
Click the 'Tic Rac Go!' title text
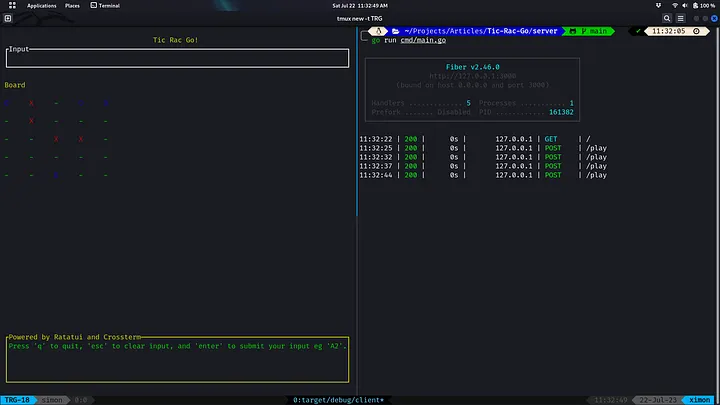[176, 40]
